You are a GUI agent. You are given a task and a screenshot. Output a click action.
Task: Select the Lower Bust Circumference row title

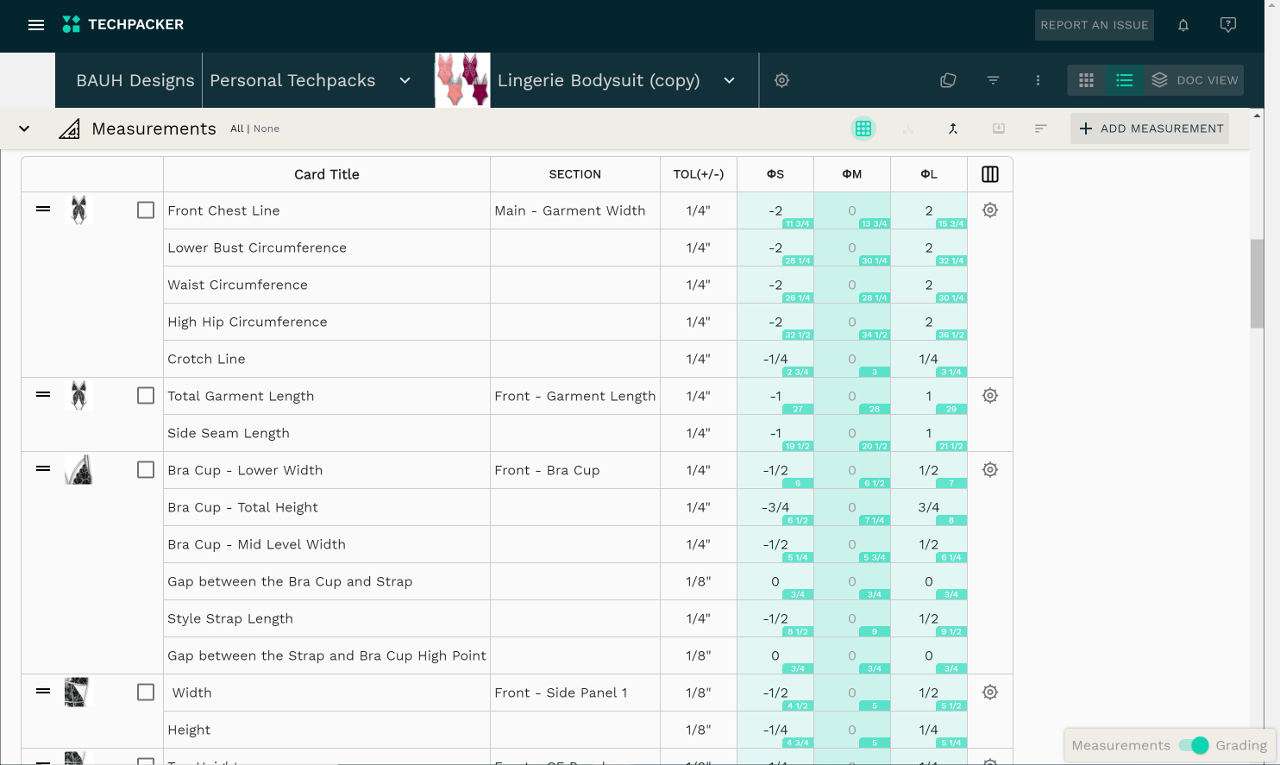[257, 248]
